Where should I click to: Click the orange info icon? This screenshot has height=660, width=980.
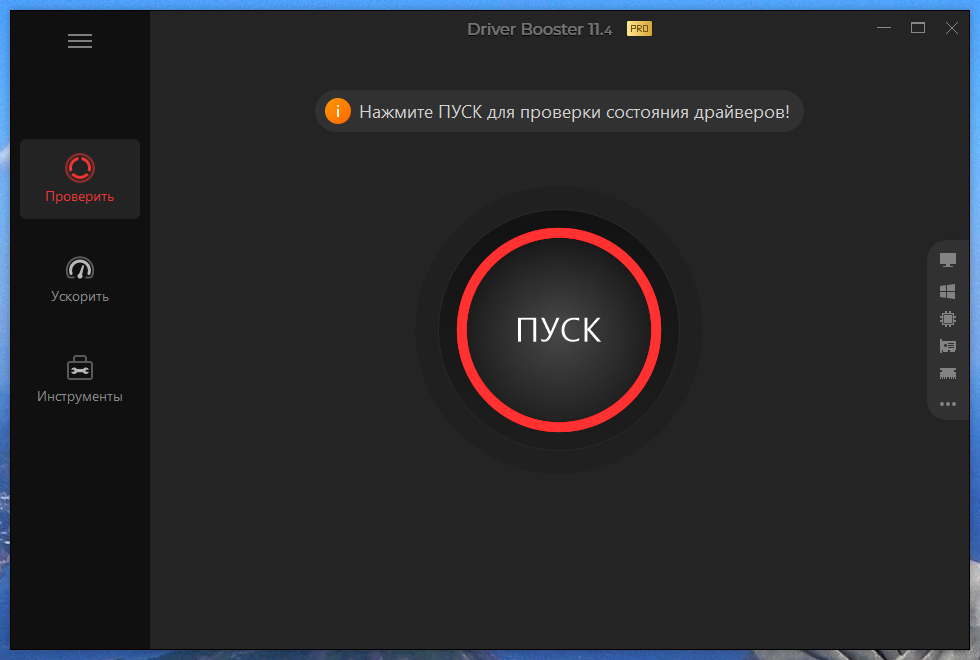point(338,111)
